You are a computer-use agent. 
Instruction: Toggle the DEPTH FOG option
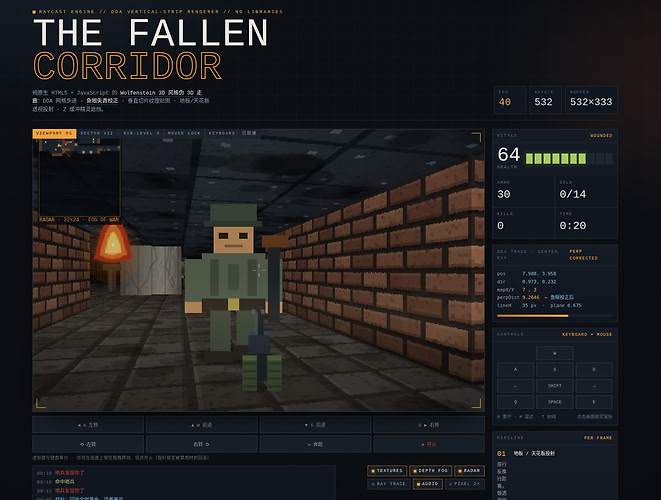(x=430, y=470)
